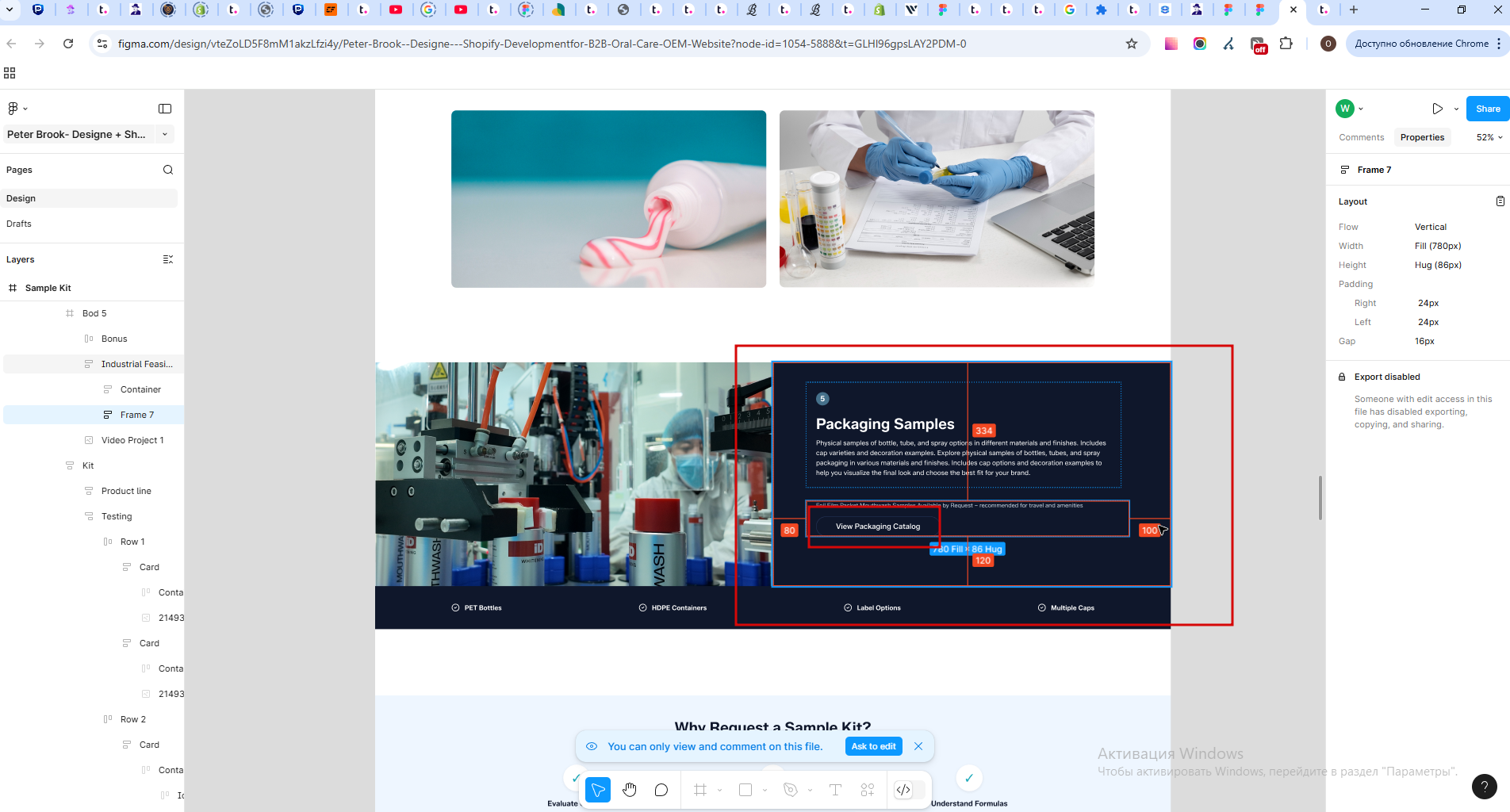
Task: Open the Figma main menu
Action: click(17, 109)
